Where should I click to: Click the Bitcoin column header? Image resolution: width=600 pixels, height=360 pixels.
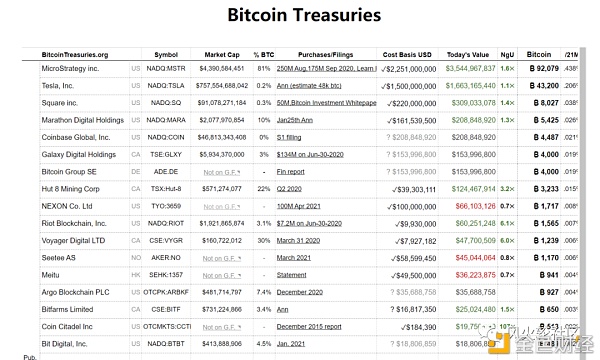click(x=539, y=54)
